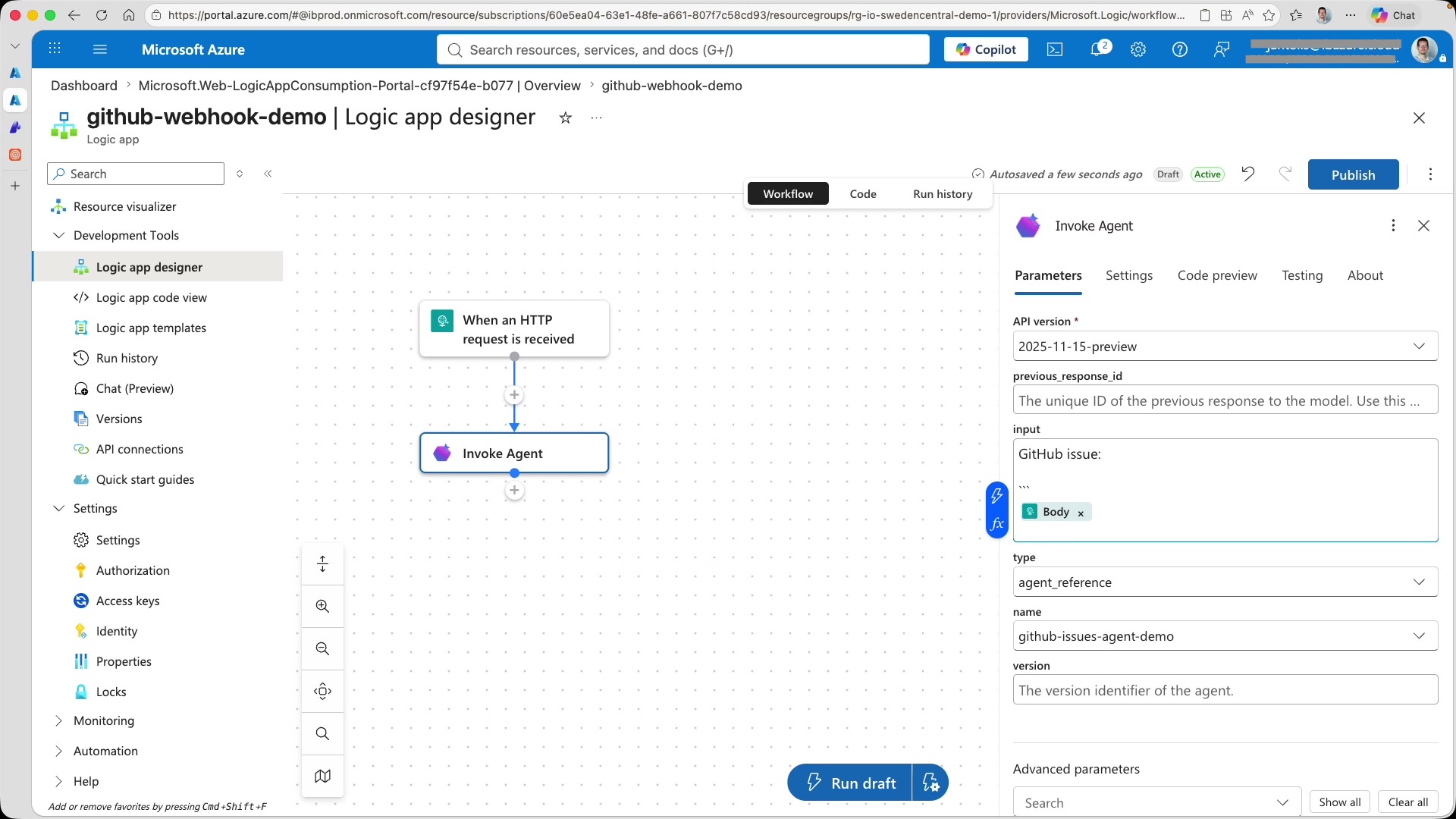Viewport: 1456px width, 819px height.
Task: Focus the left menu Search box
Action: [x=136, y=174]
